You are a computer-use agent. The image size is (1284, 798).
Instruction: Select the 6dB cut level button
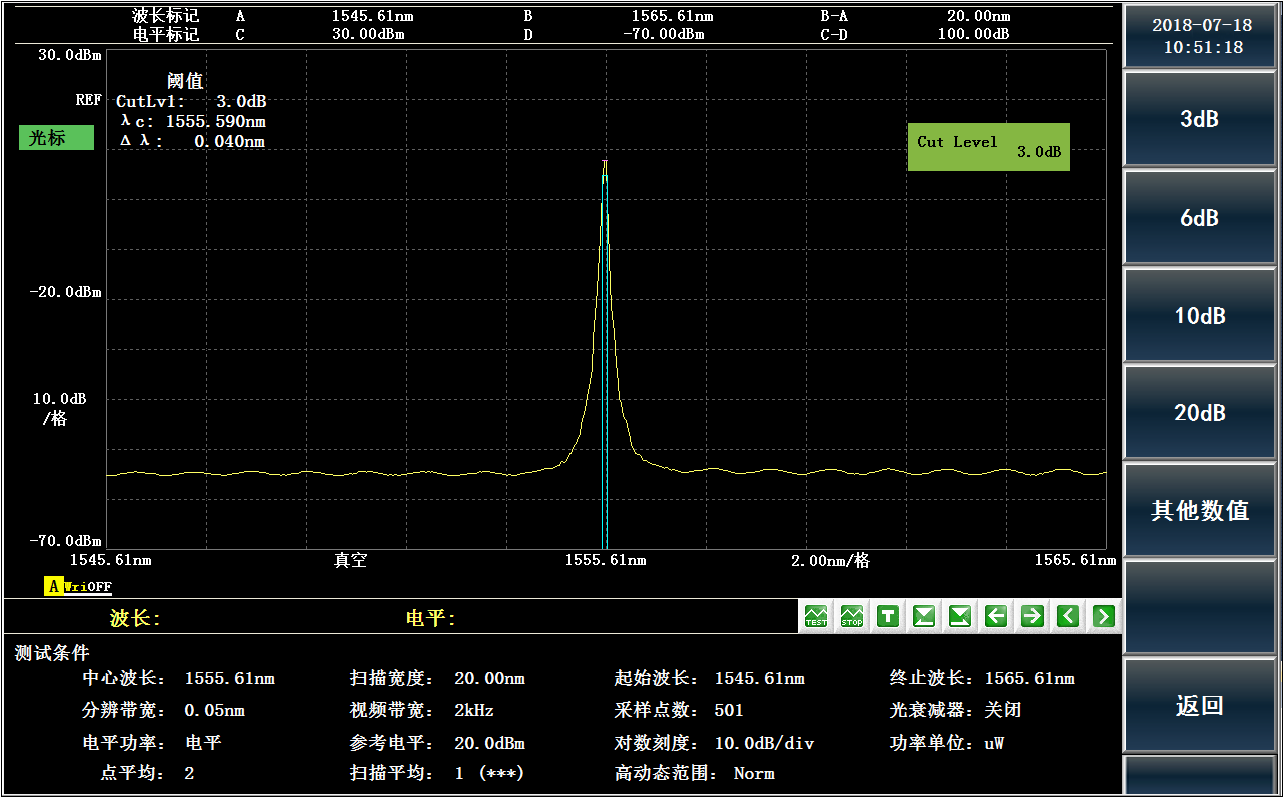(x=1199, y=217)
